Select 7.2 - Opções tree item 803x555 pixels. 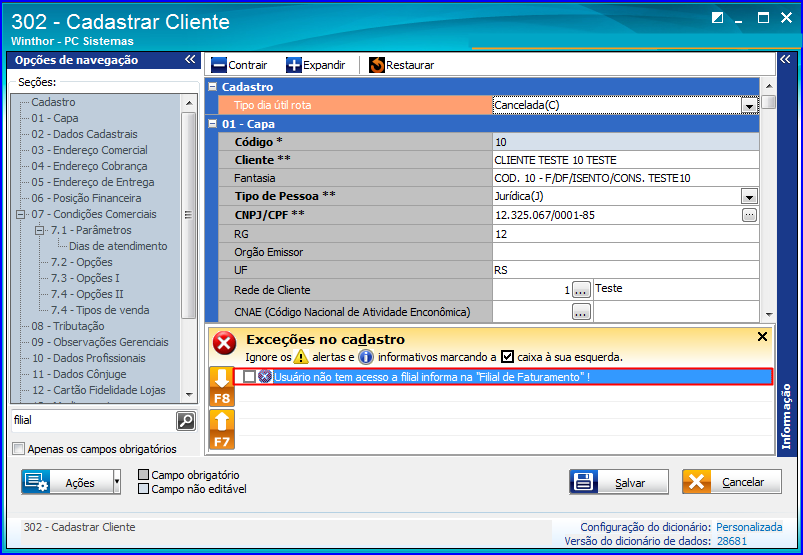pyautogui.click(x=81, y=262)
